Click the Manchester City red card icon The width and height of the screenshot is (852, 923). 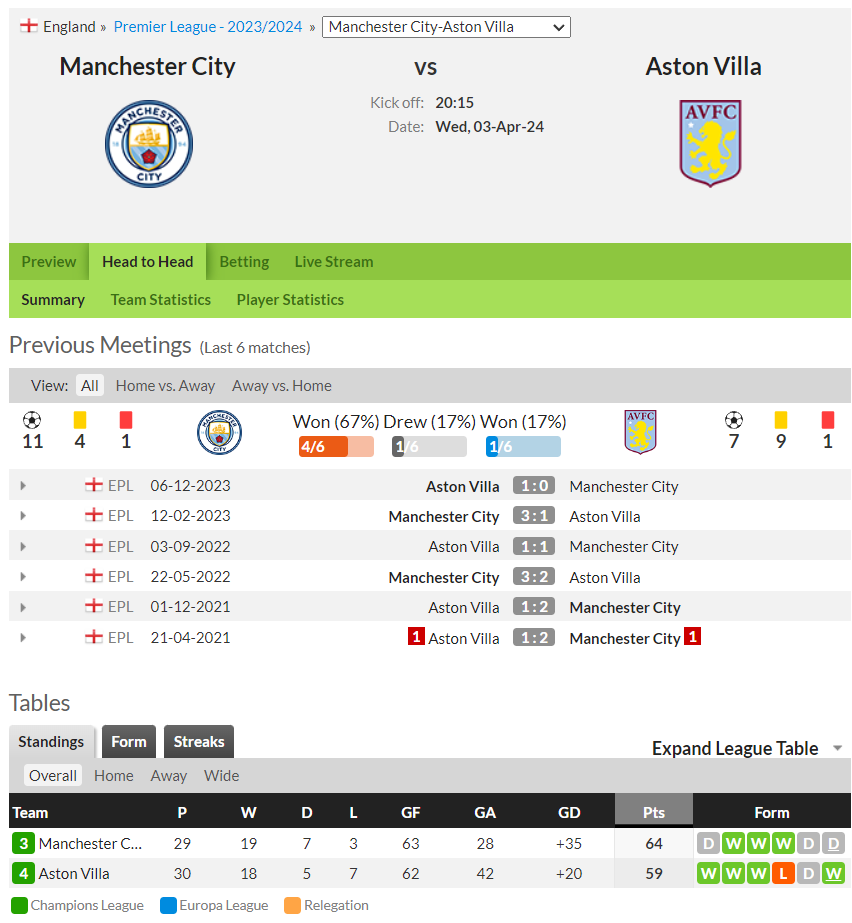click(x=126, y=420)
